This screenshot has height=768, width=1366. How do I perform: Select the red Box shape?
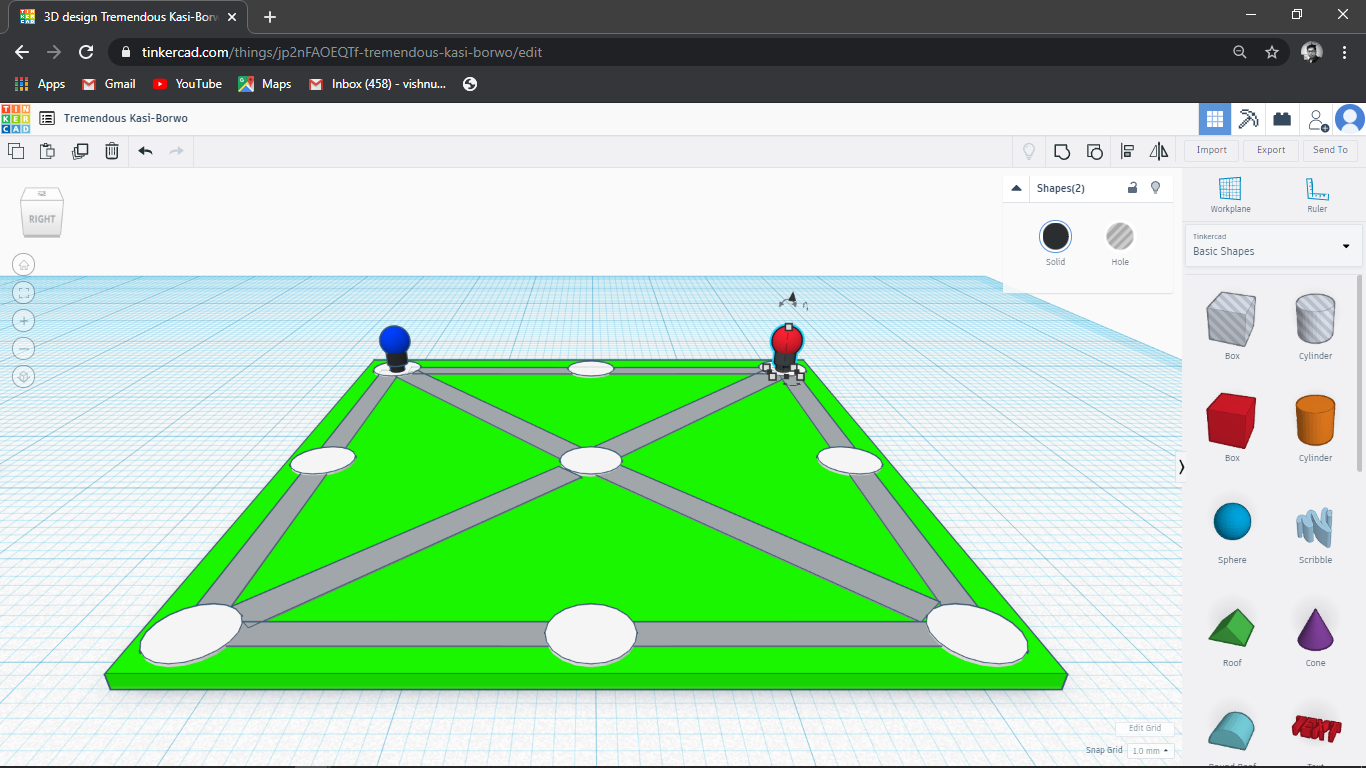[x=1232, y=421]
